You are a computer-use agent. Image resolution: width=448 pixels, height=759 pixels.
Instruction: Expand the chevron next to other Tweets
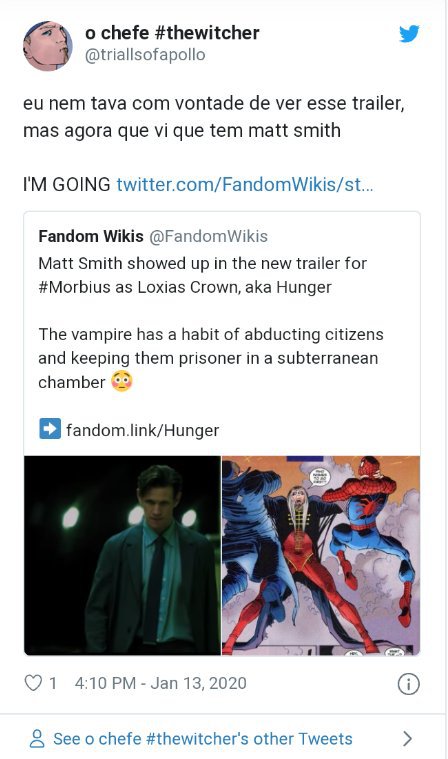[x=407, y=739]
